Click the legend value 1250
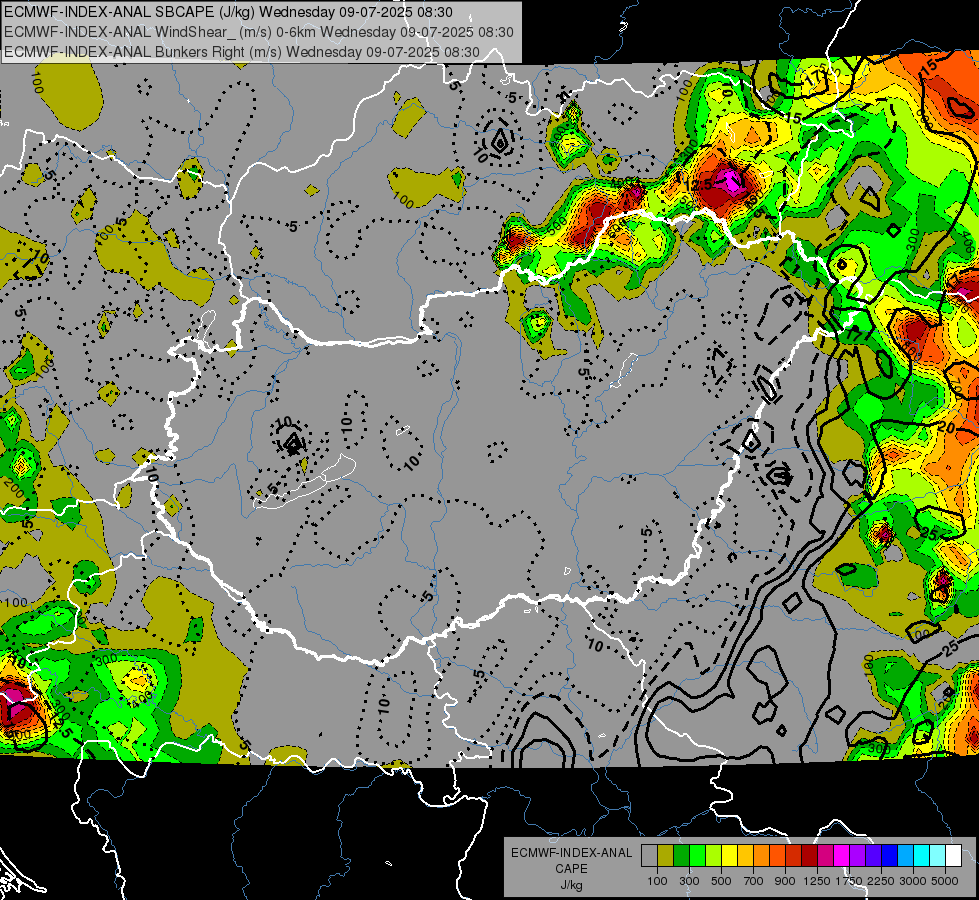This screenshot has width=979, height=900. [x=817, y=881]
